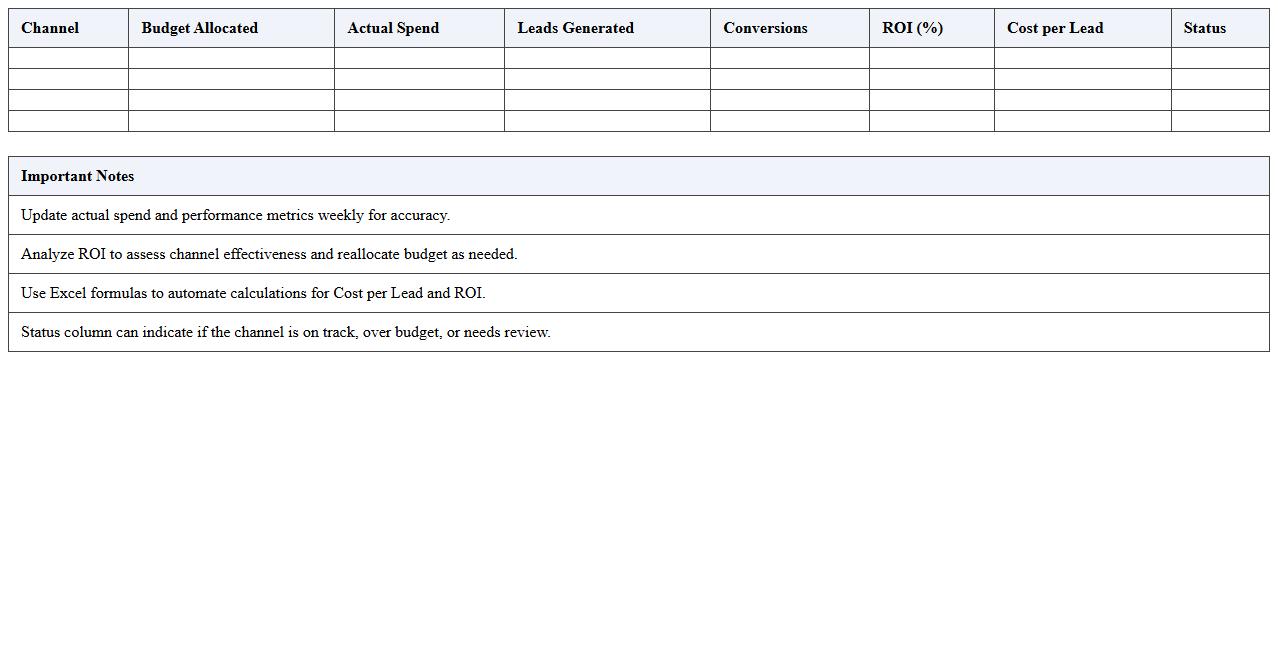Click the Cost per Lead header
1278x650 pixels.
coord(1054,28)
